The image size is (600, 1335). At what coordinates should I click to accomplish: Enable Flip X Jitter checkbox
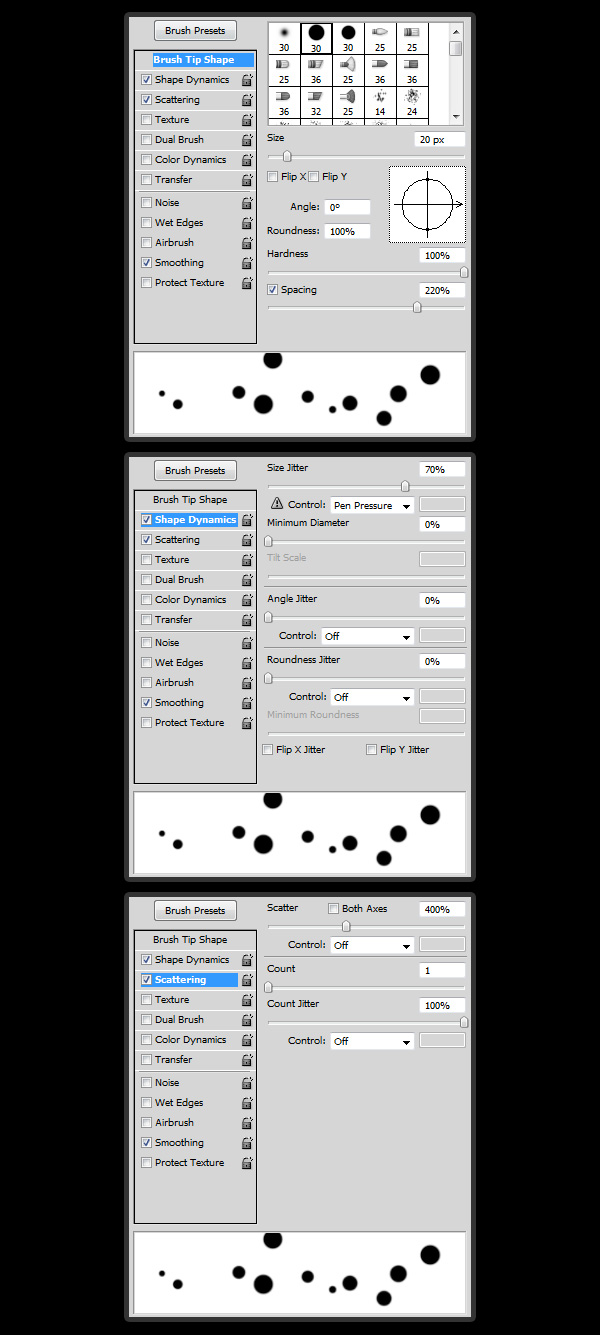click(x=268, y=750)
